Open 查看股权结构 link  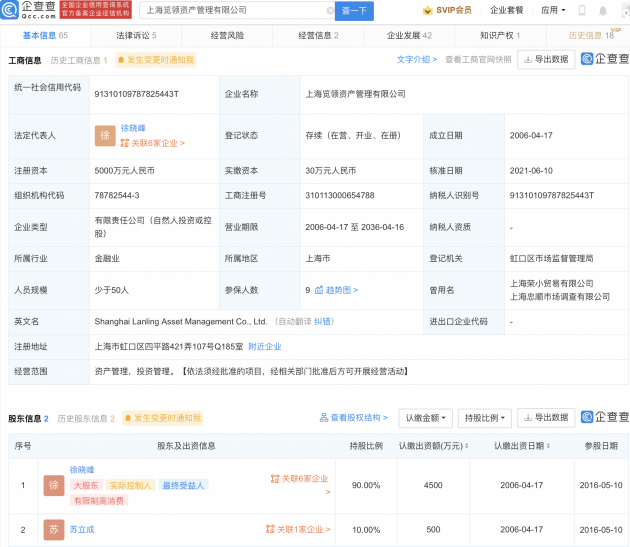click(359, 418)
